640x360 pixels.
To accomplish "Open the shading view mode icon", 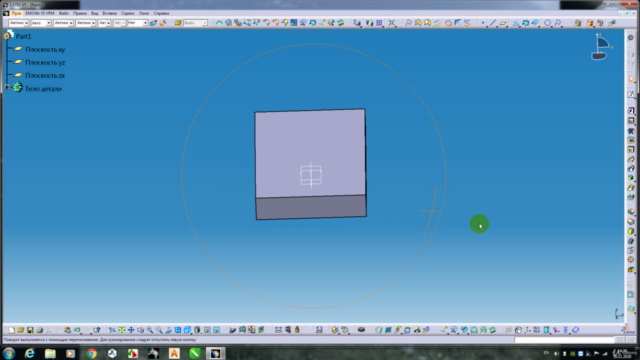I will (x=198, y=330).
